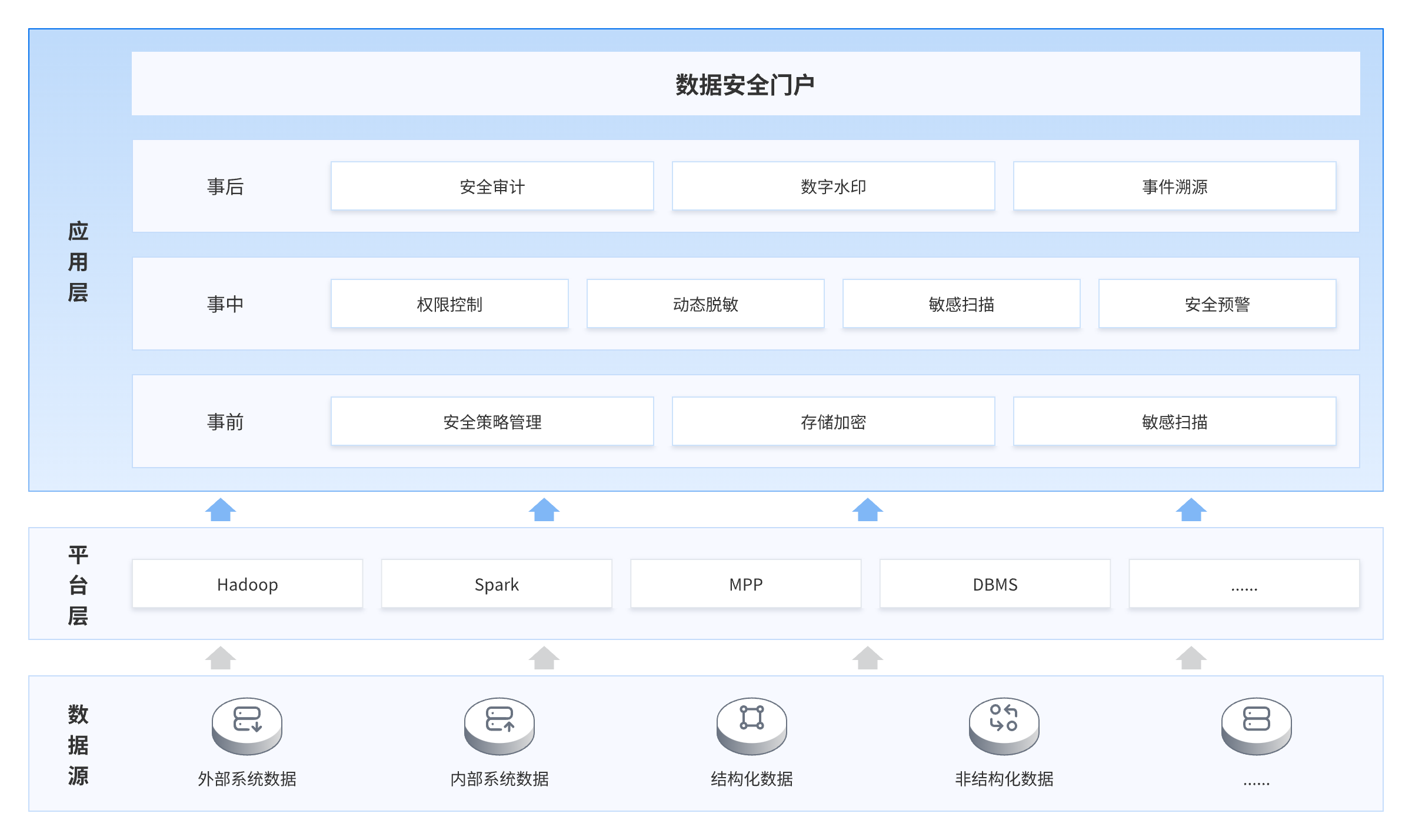This screenshot has height=840, width=1412.
Task: Click the internal system data icon
Action: (x=499, y=725)
